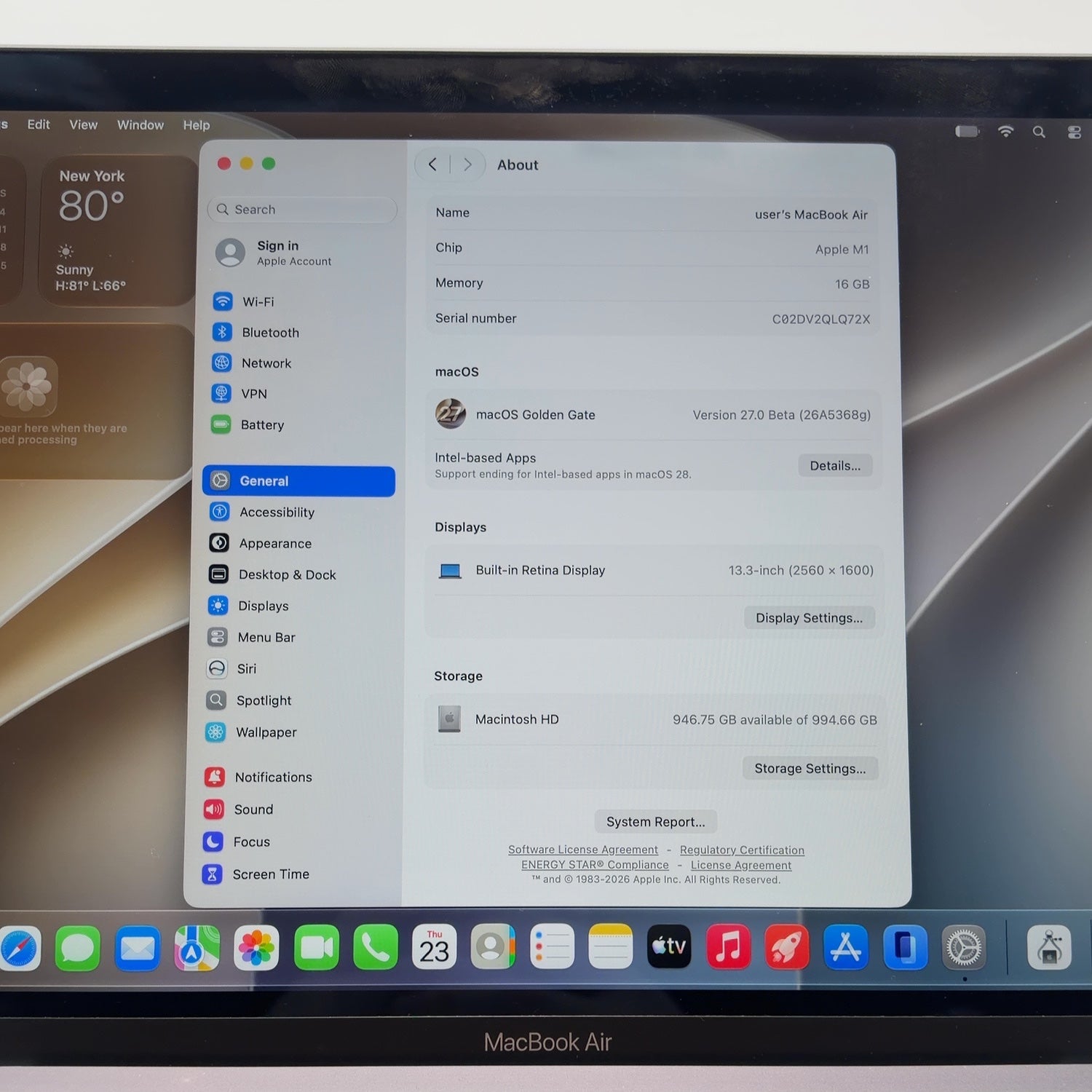Click the Search field in the sidebar
The image size is (1092, 1092).
(302, 210)
